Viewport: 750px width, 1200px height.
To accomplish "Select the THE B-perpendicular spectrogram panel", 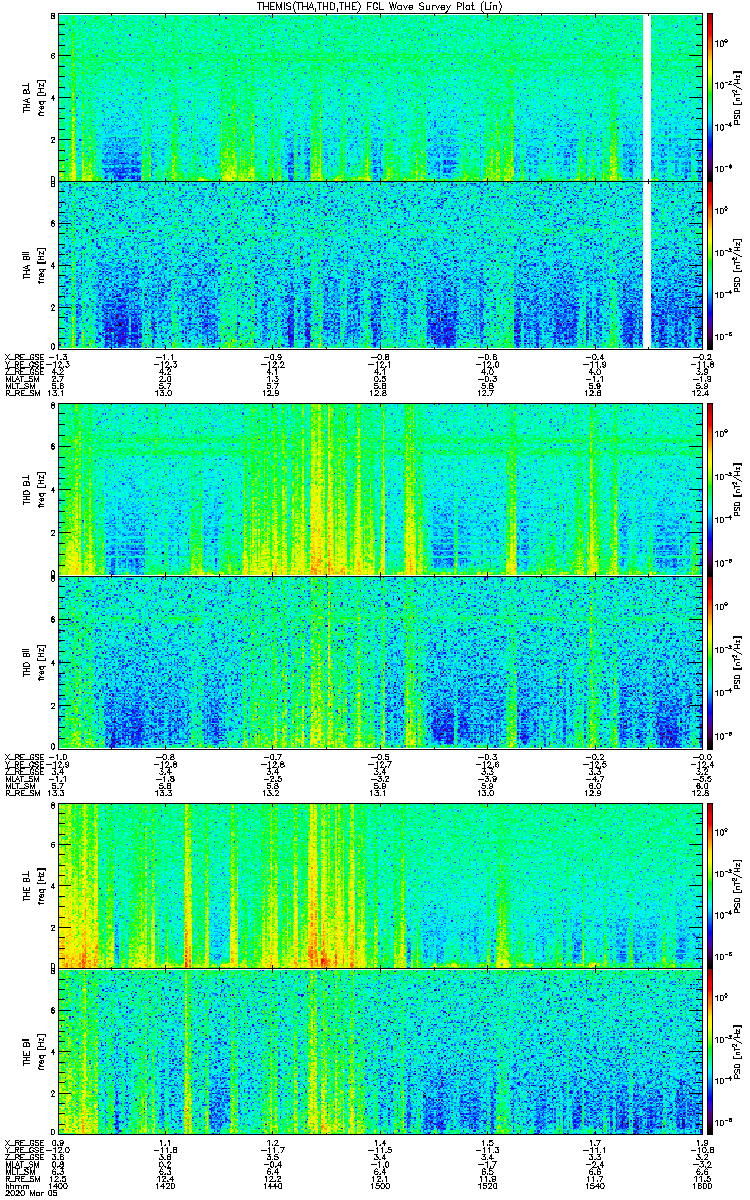I will pos(381,885).
